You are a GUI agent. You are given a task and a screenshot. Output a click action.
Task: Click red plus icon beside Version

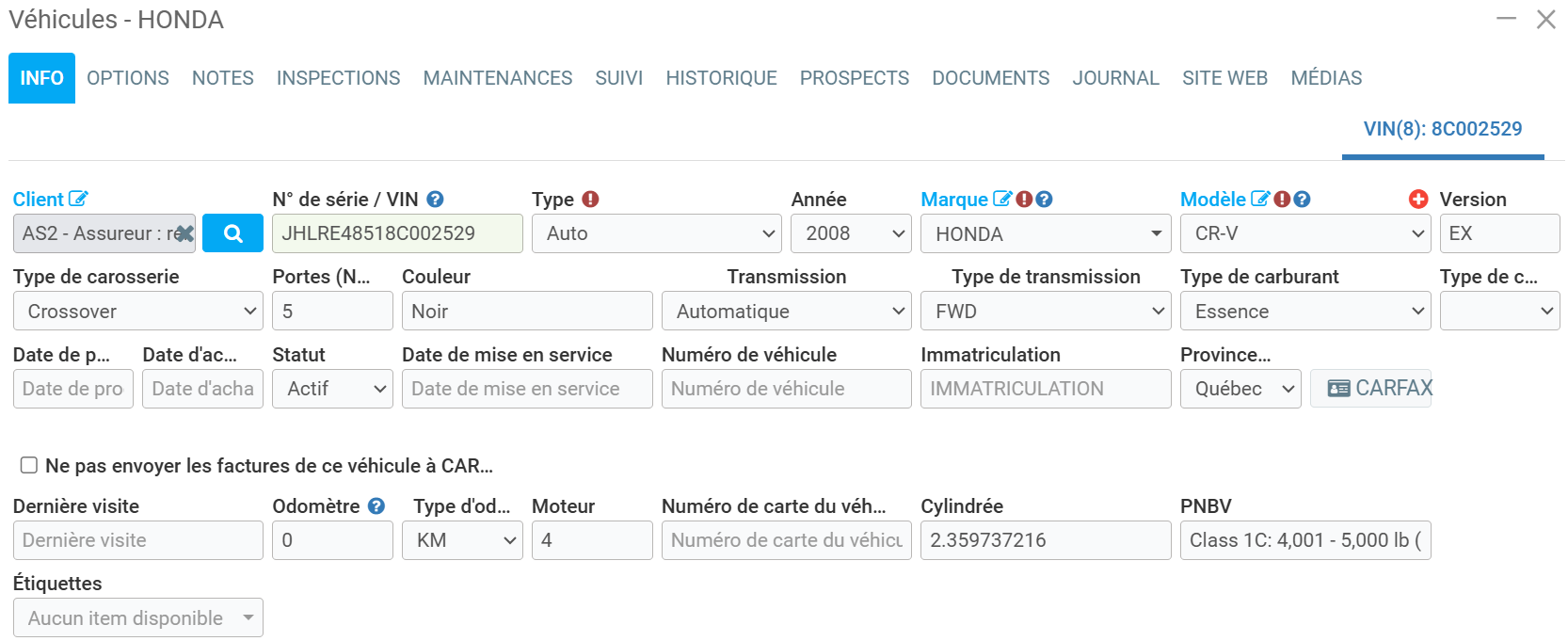pos(1418,199)
